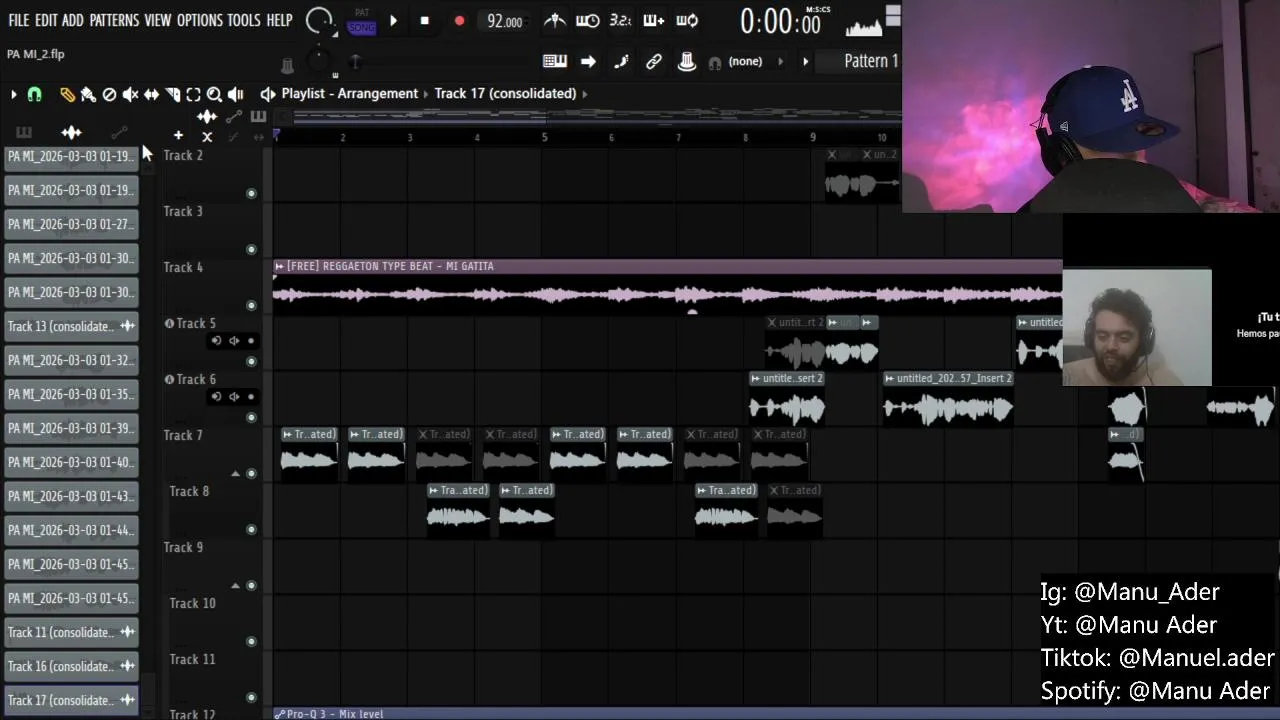Open the HELP menu

(280, 20)
